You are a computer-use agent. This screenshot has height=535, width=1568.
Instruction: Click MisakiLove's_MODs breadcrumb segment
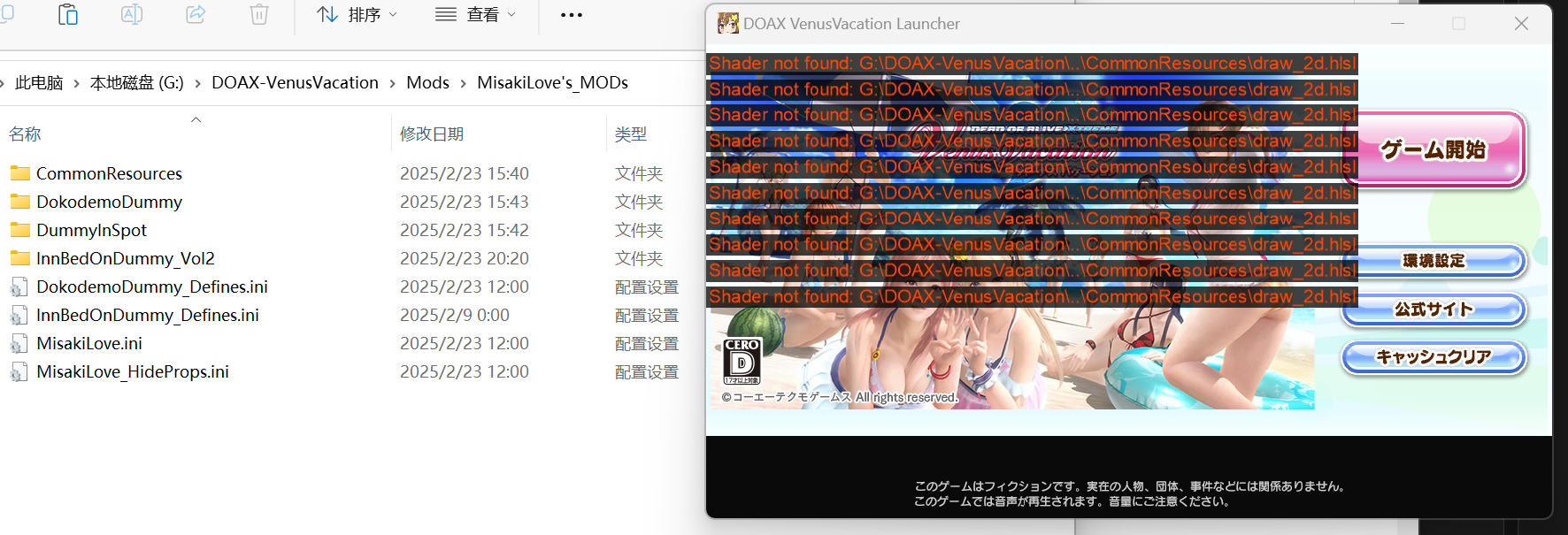[x=552, y=83]
